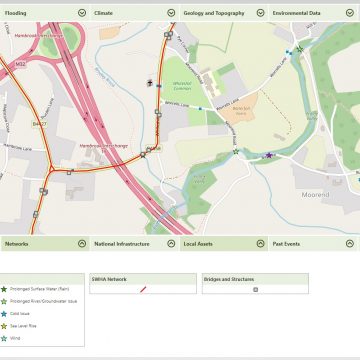
Task: Click the Prolonged River/Groundwater legend star
Action: tap(4, 301)
